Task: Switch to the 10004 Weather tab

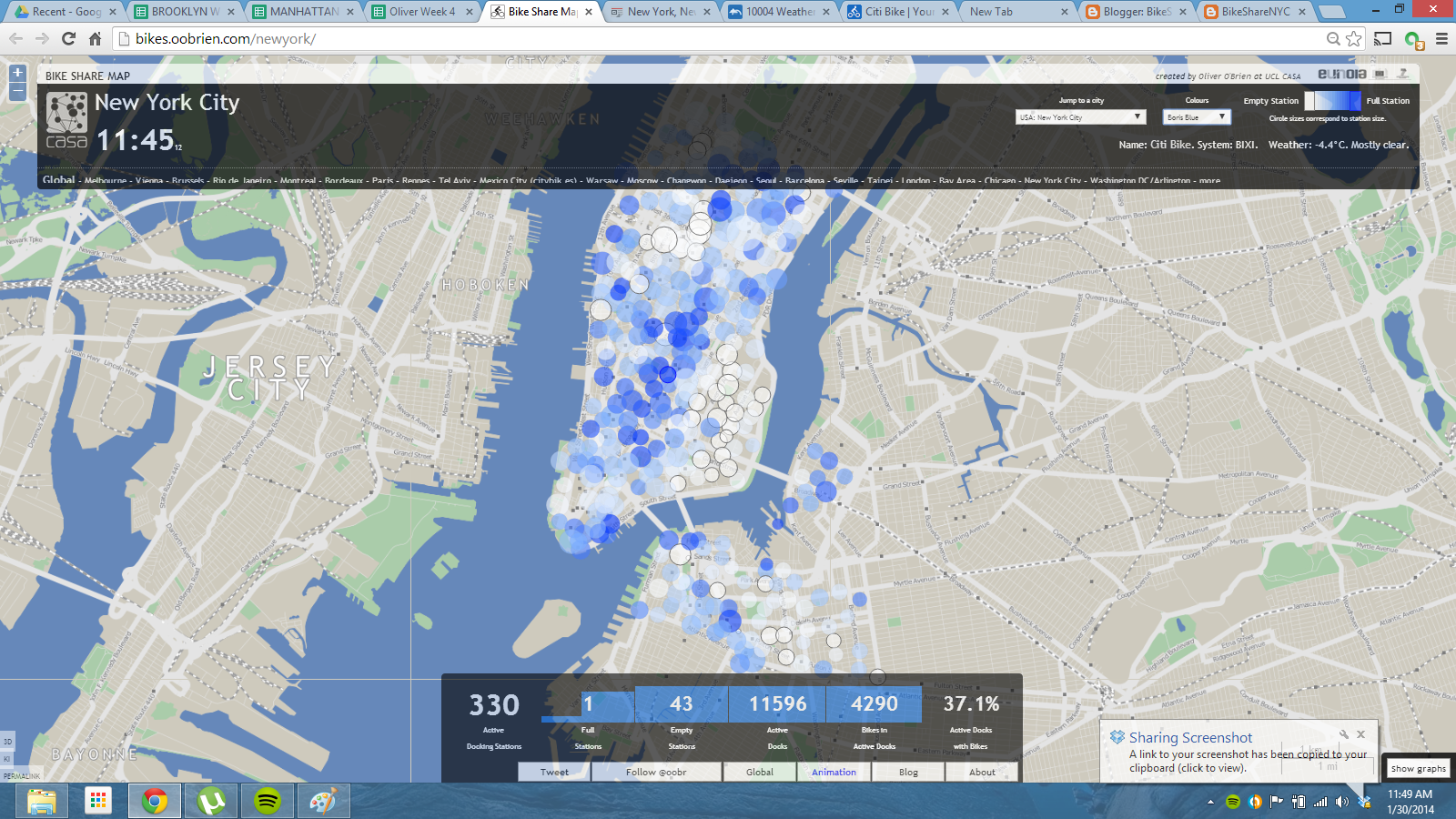Action: (x=779, y=12)
